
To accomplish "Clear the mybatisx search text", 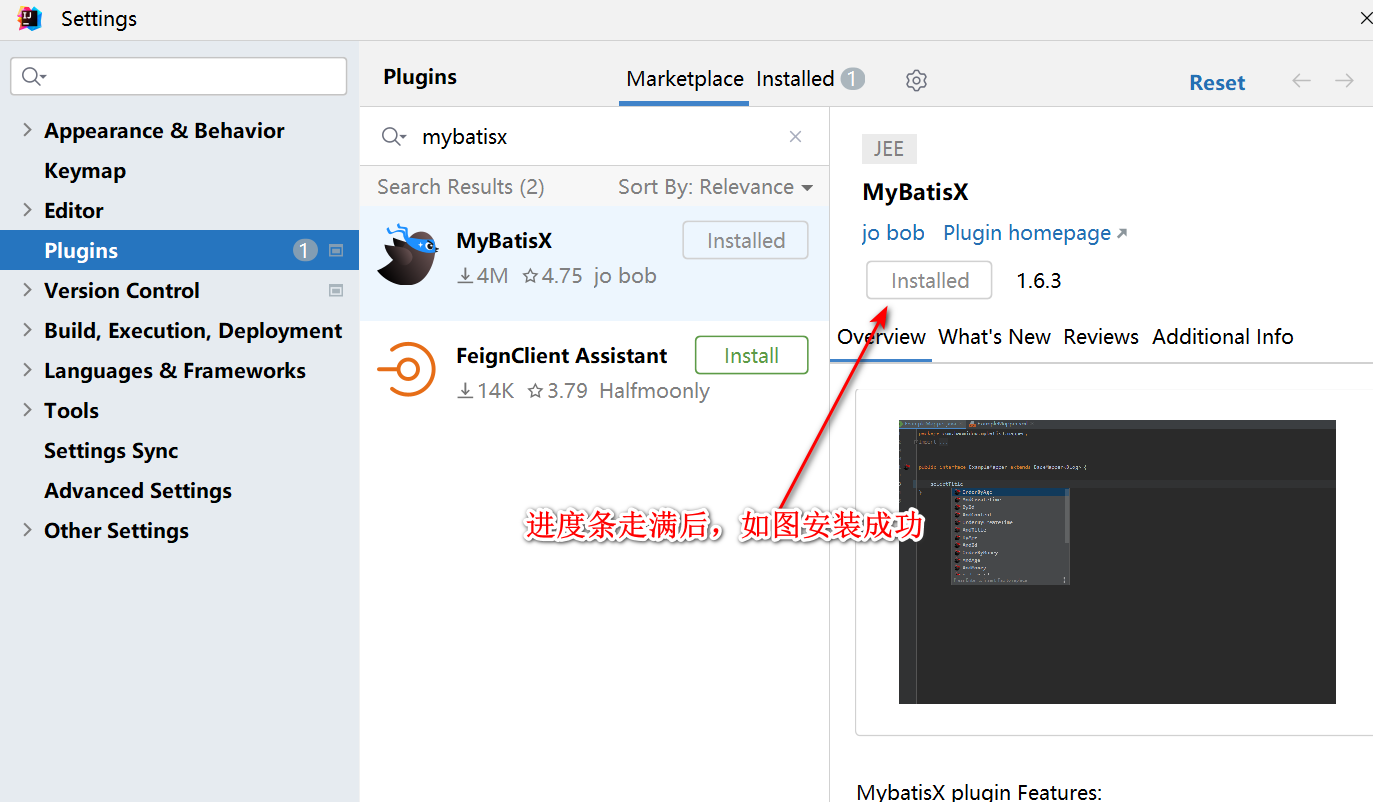I will click(x=796, y=137).
